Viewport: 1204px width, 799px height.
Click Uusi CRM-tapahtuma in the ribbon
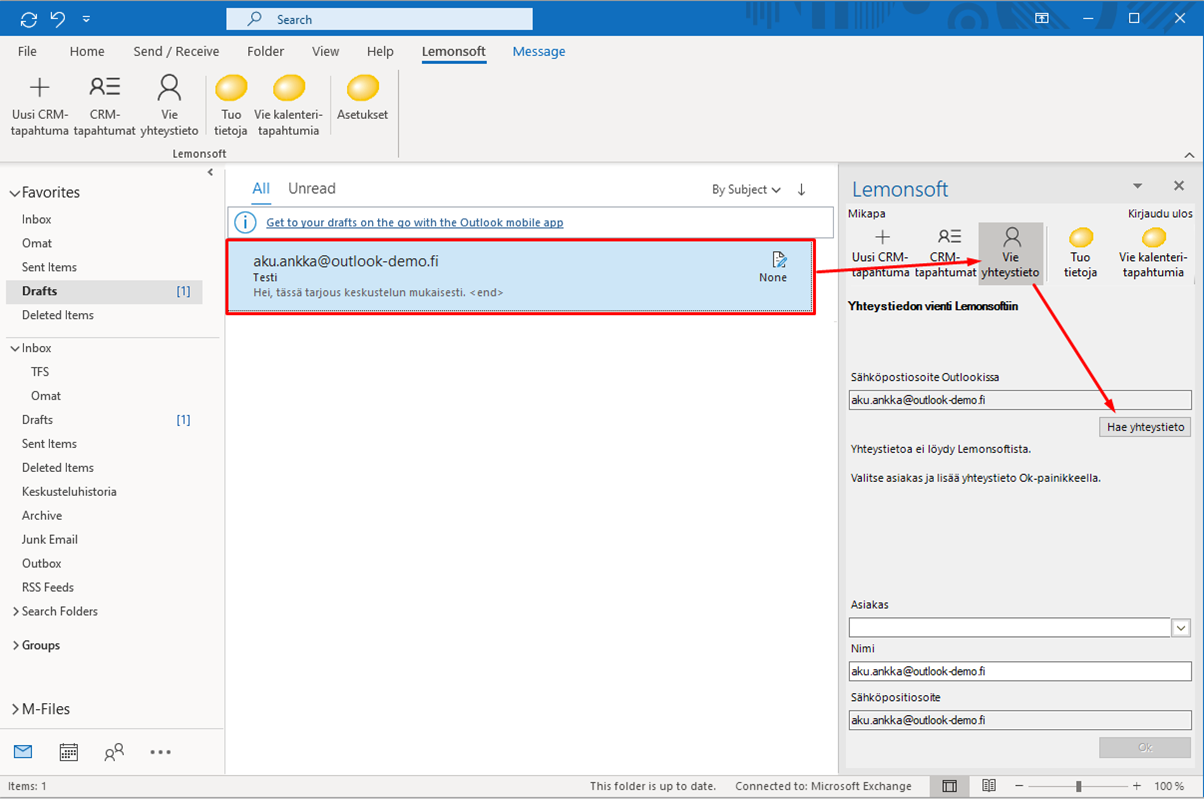tap(40, 105)
